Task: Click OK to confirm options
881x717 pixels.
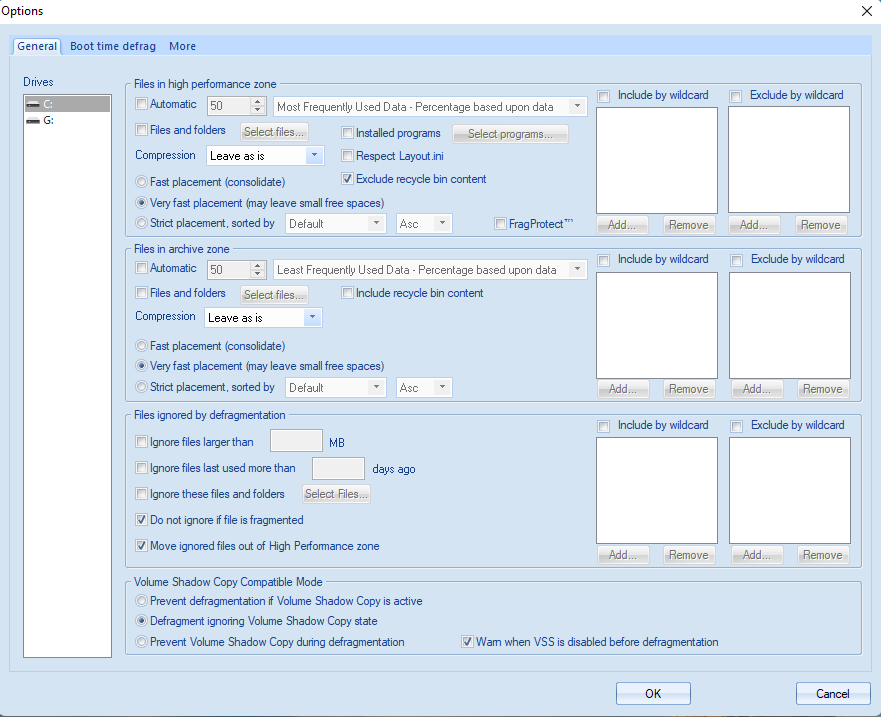Action: click(653, 693)
